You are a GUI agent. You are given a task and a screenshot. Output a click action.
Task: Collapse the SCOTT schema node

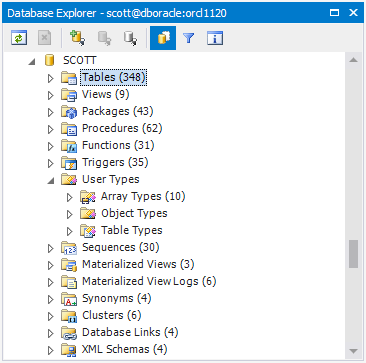tap(32, 62)
